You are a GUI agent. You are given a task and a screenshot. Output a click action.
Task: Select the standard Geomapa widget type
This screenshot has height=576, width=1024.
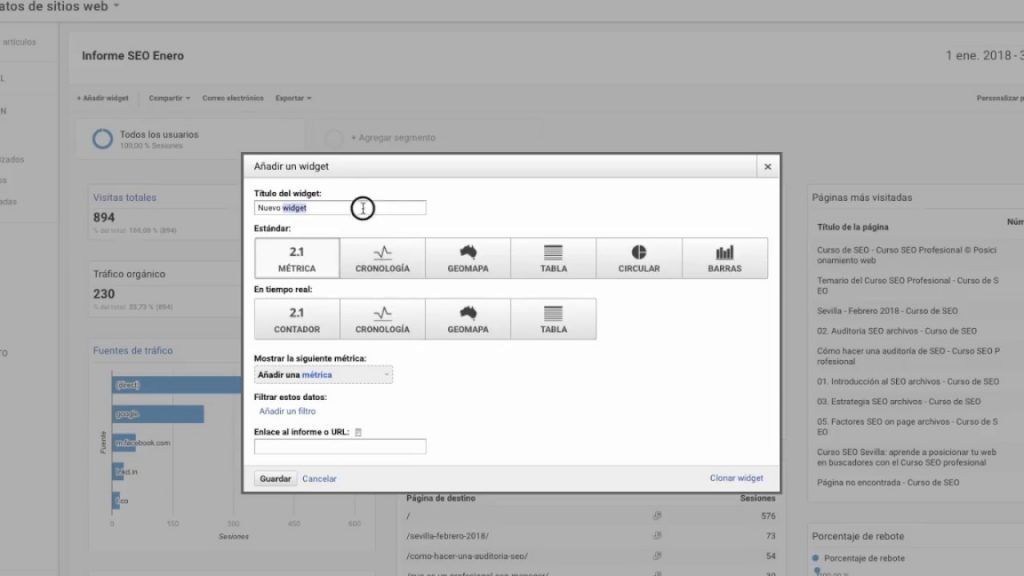tap(468, 258)
